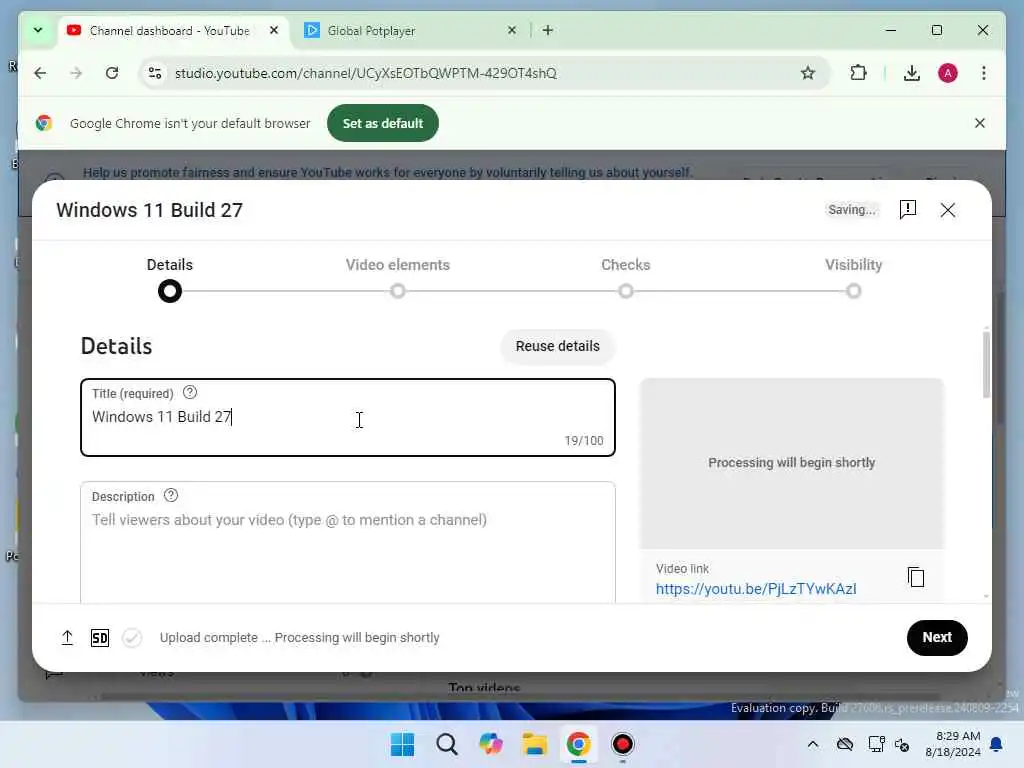
Task: Open Windows Search from the taskbar
Action: pyautogui.click(x=447, y=744)
